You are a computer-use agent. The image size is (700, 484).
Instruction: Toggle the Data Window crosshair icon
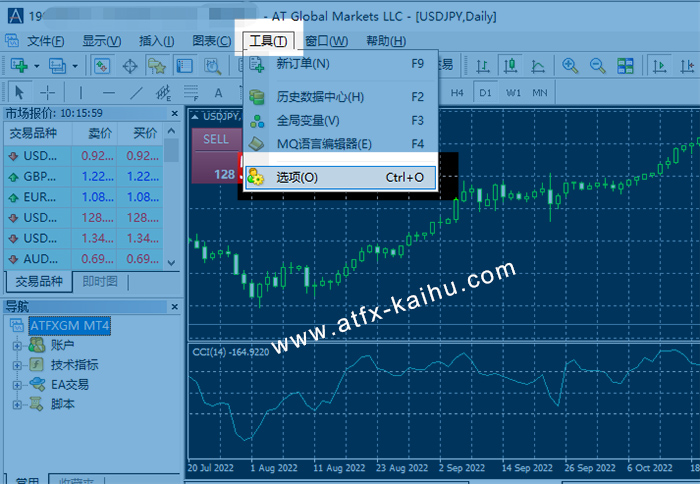click(130, 66)
